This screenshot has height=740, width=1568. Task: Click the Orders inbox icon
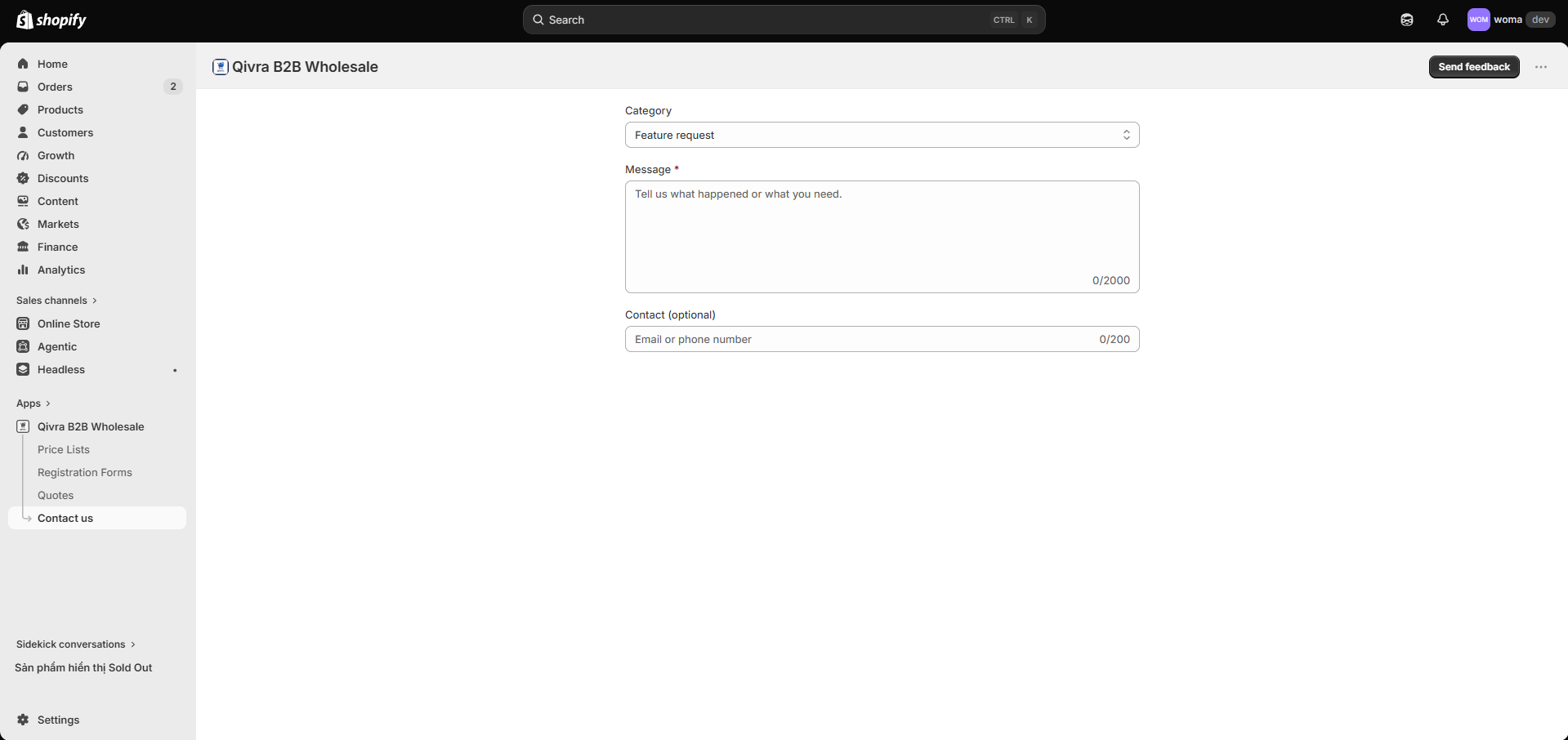(x=23, y=87)
